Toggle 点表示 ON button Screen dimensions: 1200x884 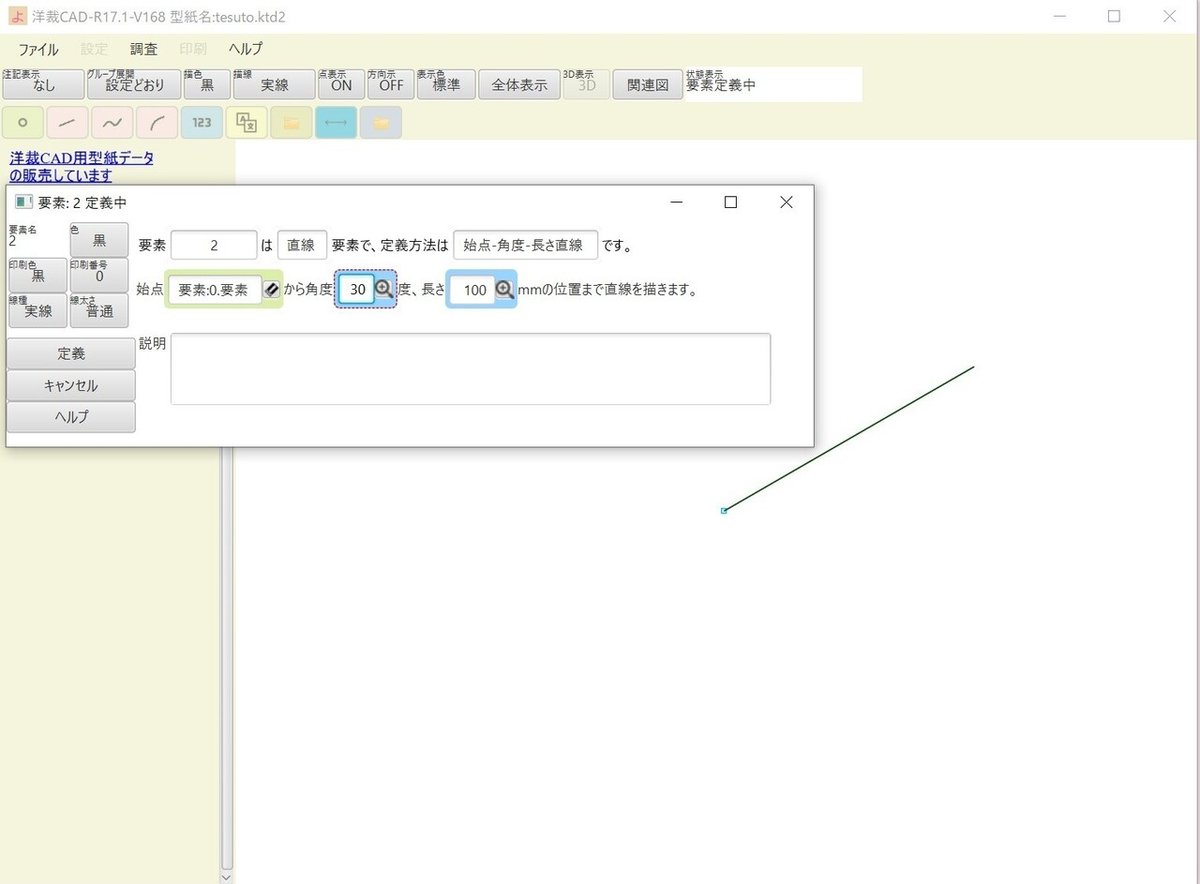pyautogui.click(x=341, y=85)
